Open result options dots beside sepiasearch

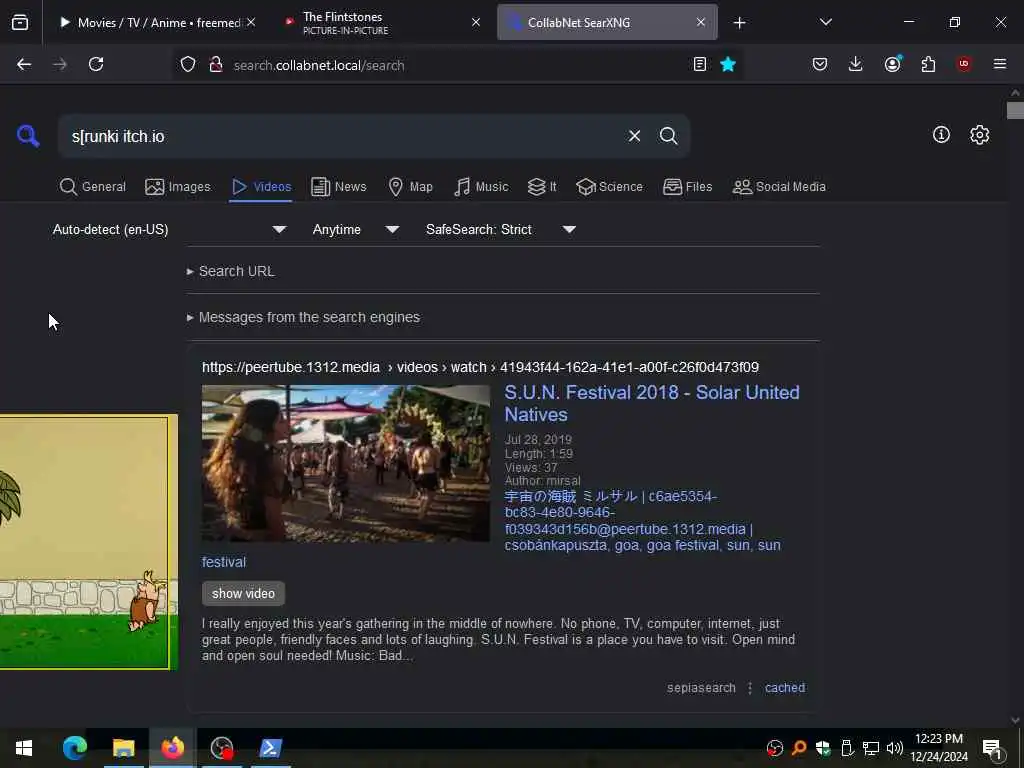pyautogui.click(x=750, y=688)
